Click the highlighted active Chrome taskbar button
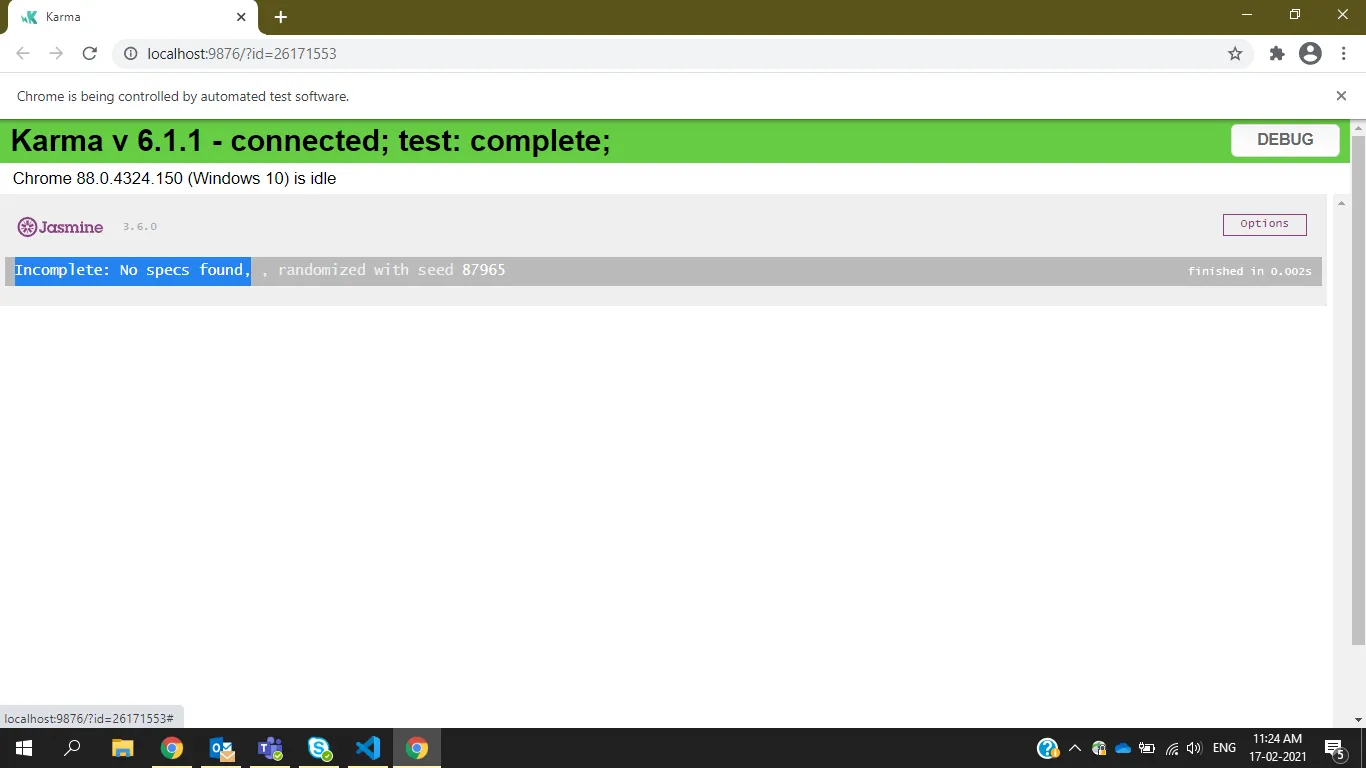This screenshot has width=1366, height=768. click(x=417, y=748)
